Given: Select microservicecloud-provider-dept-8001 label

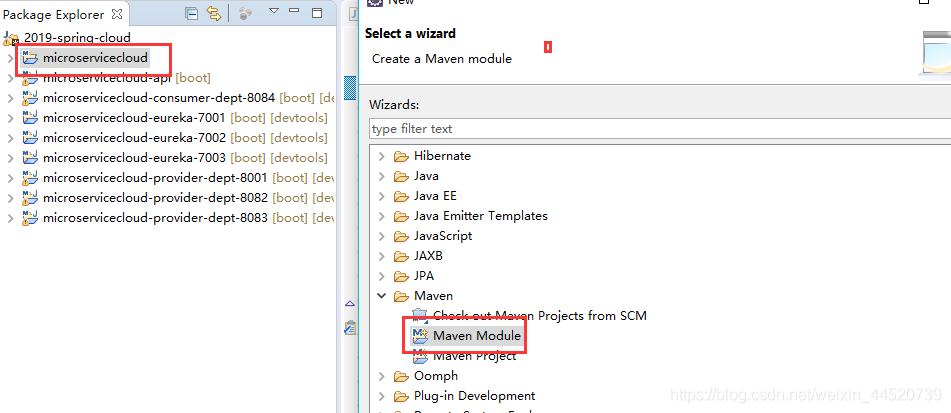Looking at the screenshot, I should (x=155, y=178).
